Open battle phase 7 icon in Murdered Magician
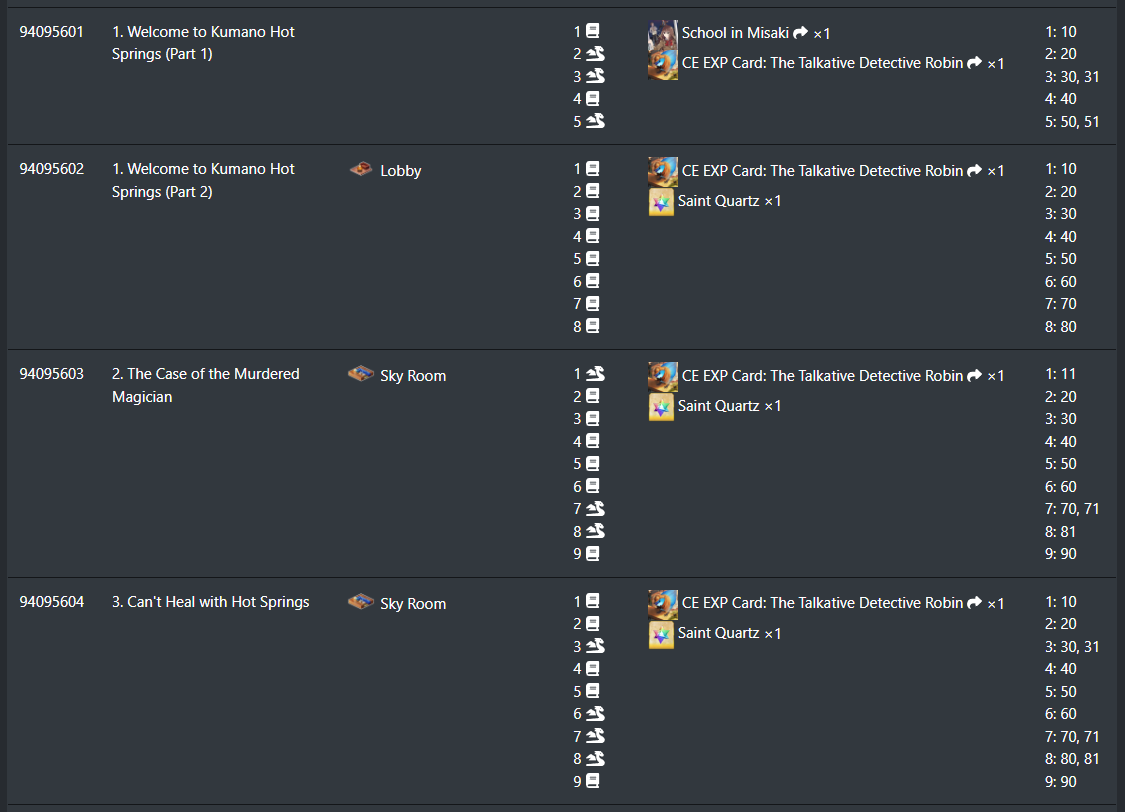Screen dimensions: 1125x812 (596, 509)
